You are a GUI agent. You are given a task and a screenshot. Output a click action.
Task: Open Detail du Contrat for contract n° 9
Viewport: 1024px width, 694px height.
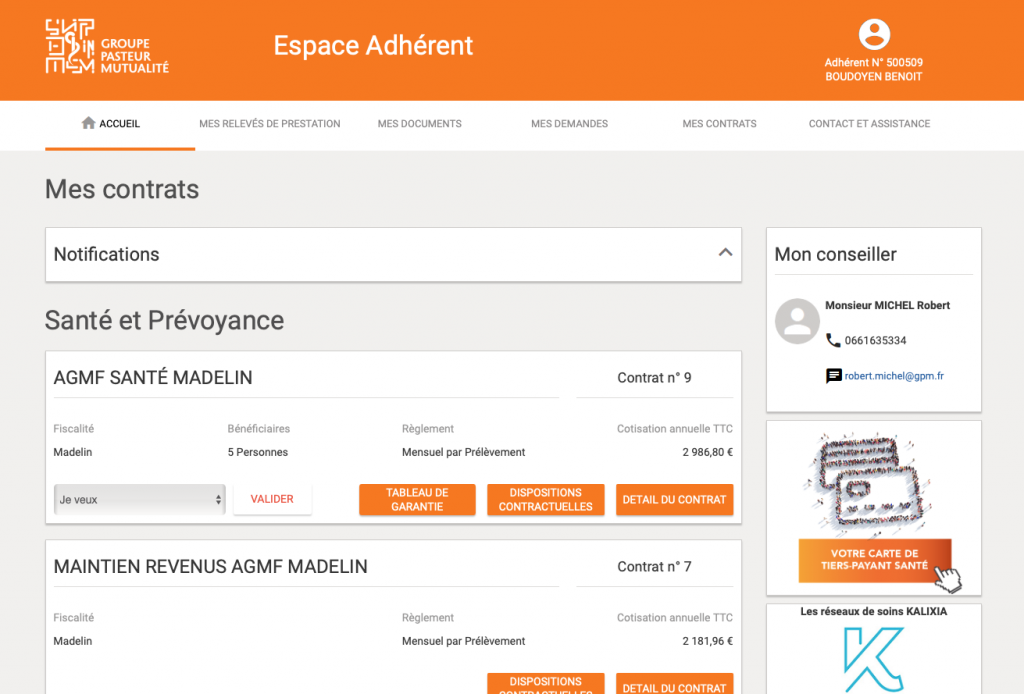[674, 500]
